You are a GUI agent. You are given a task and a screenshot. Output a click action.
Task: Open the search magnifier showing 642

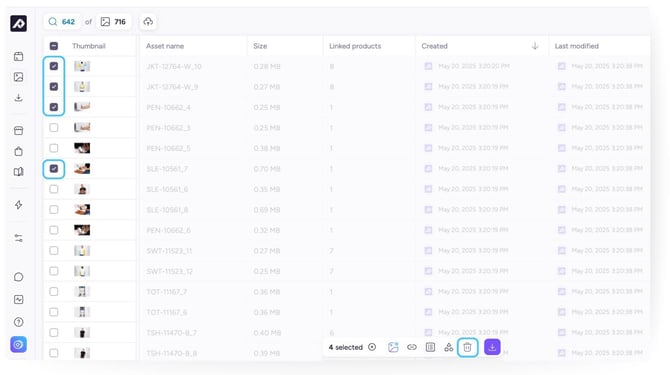tap(62, 22)
